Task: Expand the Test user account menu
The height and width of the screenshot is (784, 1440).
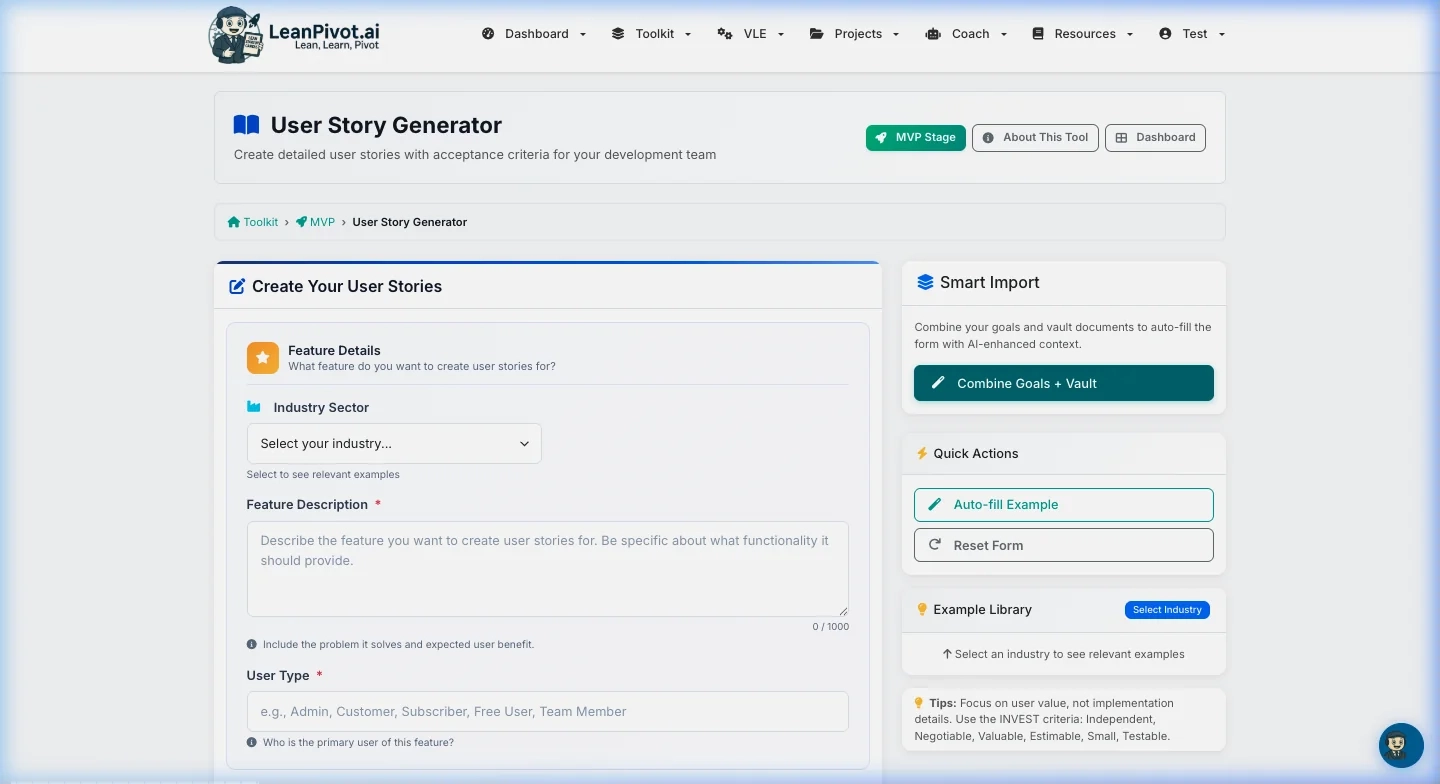Action: coord(1191,34)
